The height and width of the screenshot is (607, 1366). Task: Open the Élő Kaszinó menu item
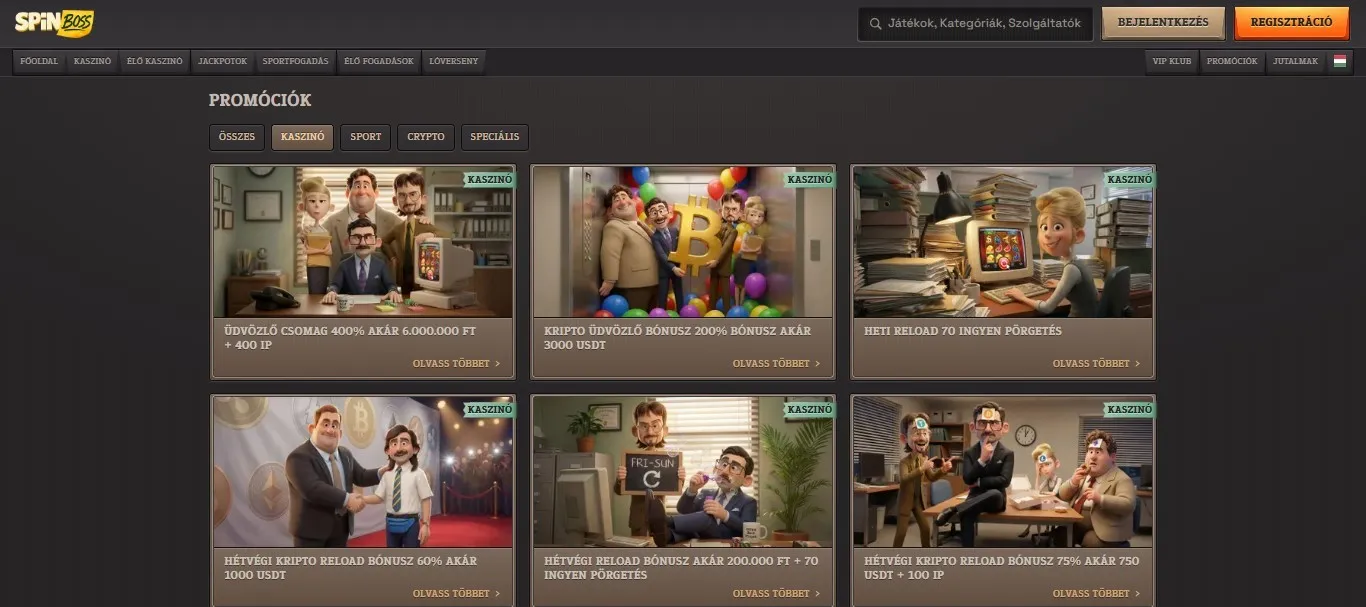point(155,61)
